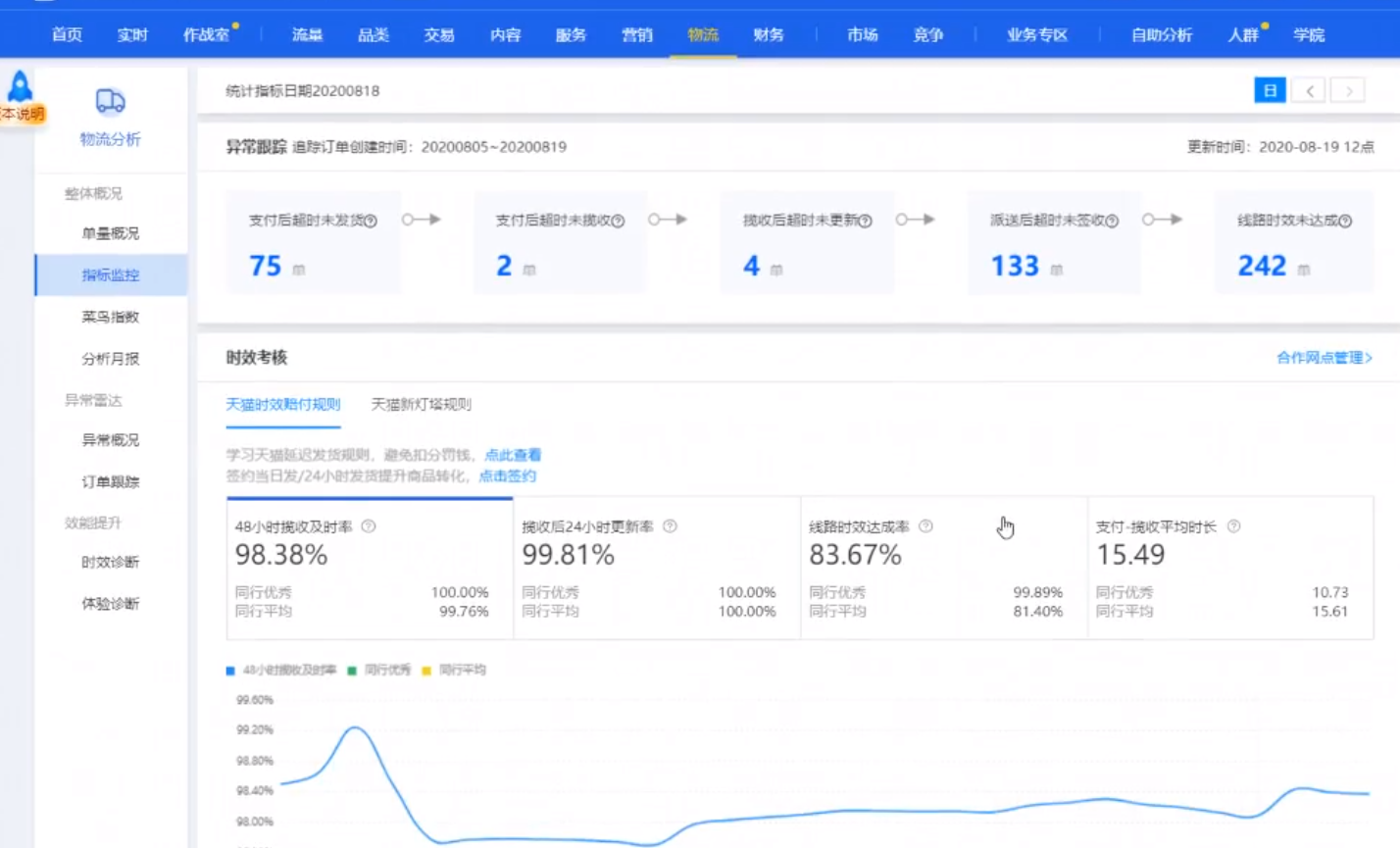Image resolution: width=1400 pixels, height=848 pixels.
Task: Select the 揽收后24小时更新率 metric card
Action: click(657, 569)
